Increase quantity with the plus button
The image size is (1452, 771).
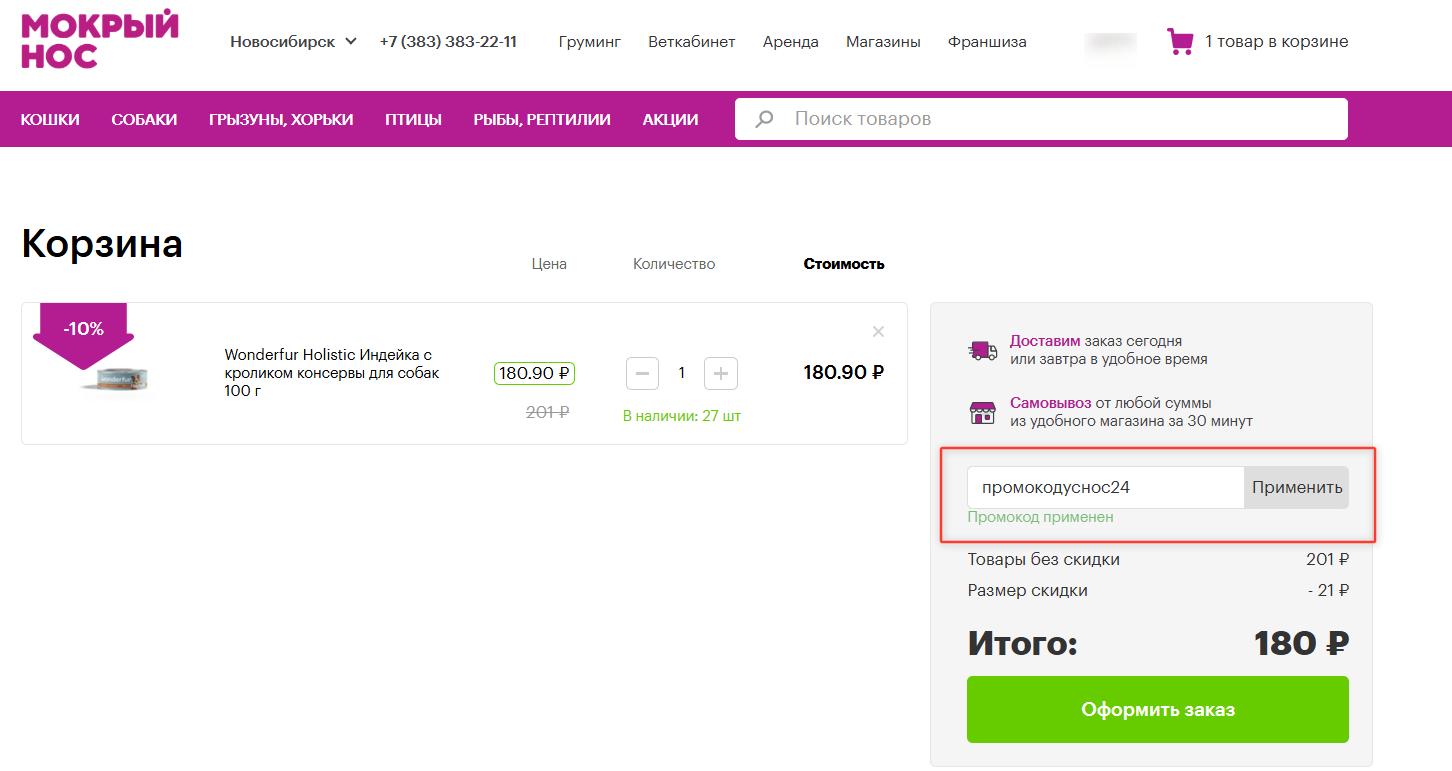click(720, 373)
